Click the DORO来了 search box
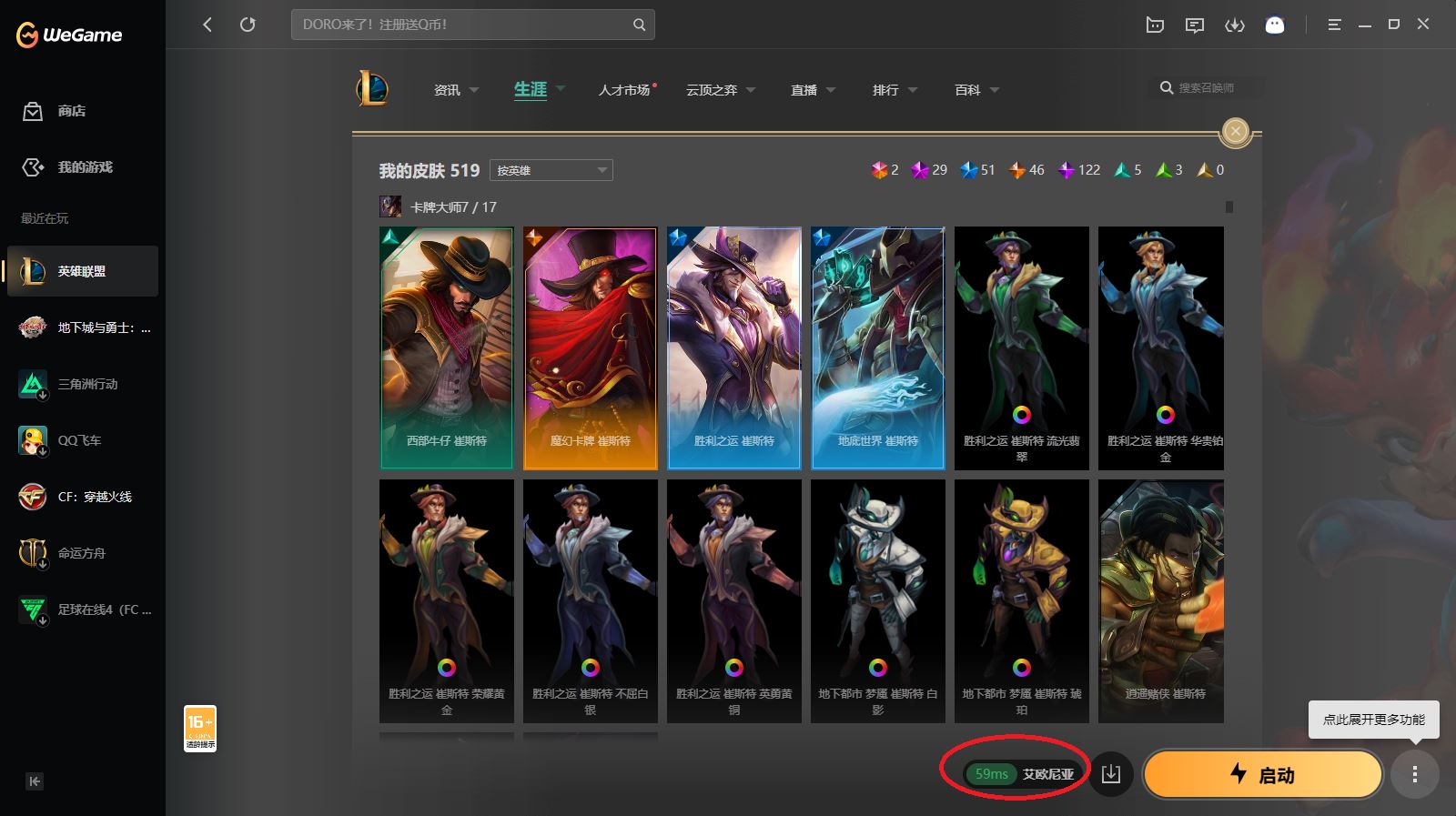Viewport: 1456px width, 816px height. point(472,25)
